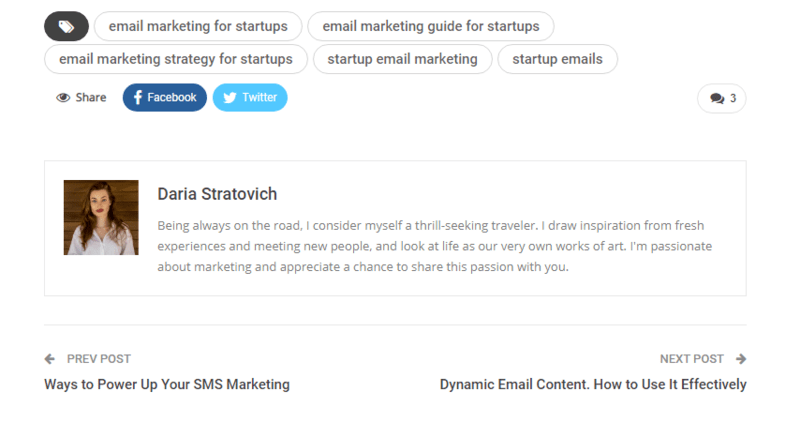Select the 'email marketing for startups' tag

pyautogui.click(x=198, y=26)
